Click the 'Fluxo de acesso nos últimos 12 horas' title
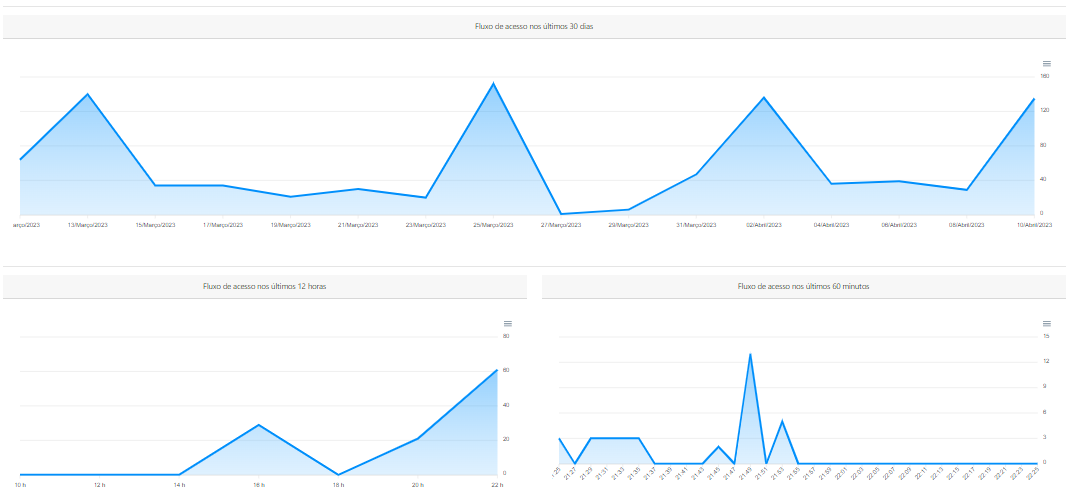The width and height of the screenshot is (1070, 503). tap(264, 286)
